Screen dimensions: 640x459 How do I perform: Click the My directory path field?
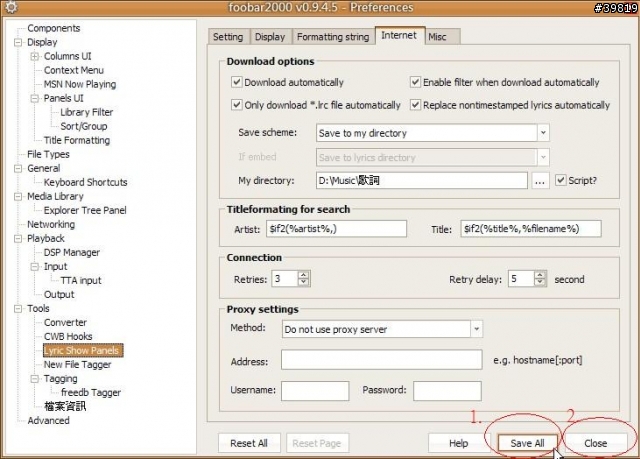tap(422, 180)
